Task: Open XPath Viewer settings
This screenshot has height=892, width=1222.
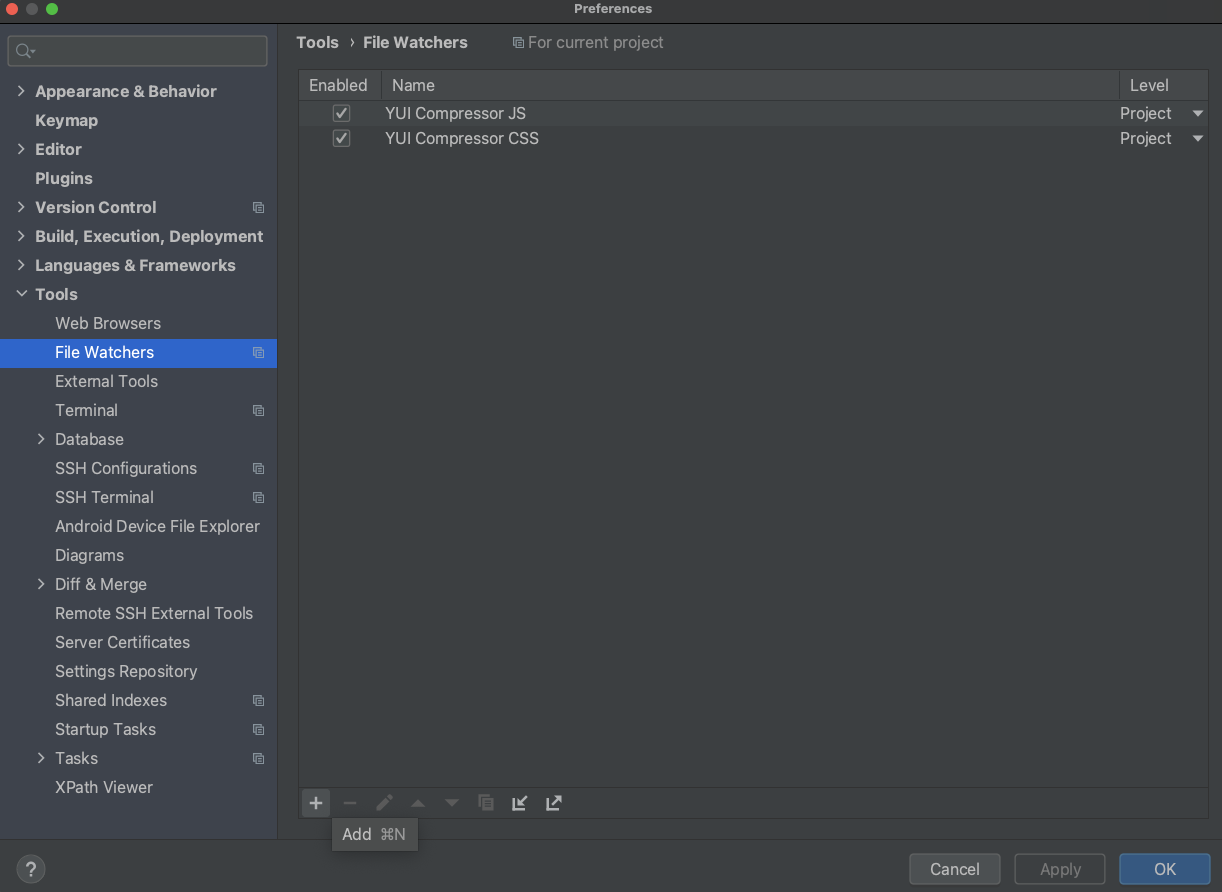Action: [x=104, y=787]
